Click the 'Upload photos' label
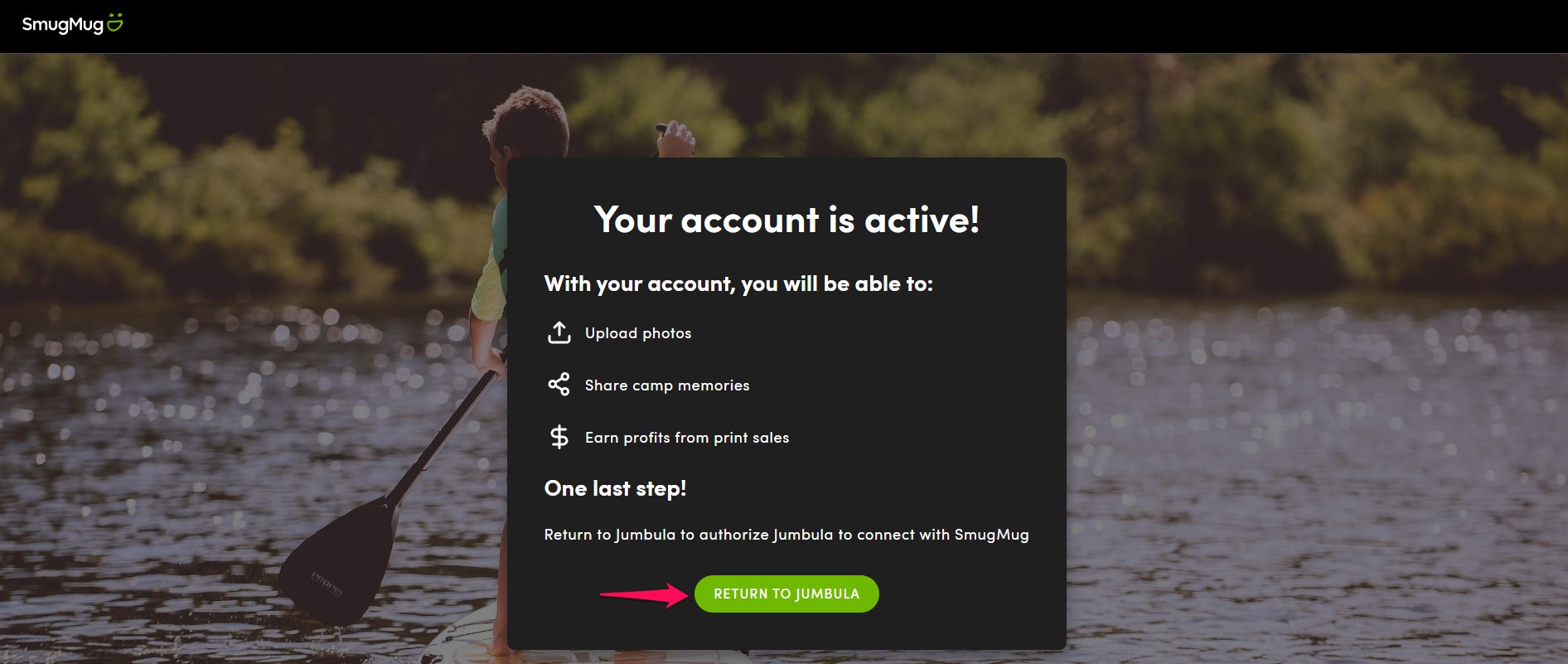 coord(638,333)
